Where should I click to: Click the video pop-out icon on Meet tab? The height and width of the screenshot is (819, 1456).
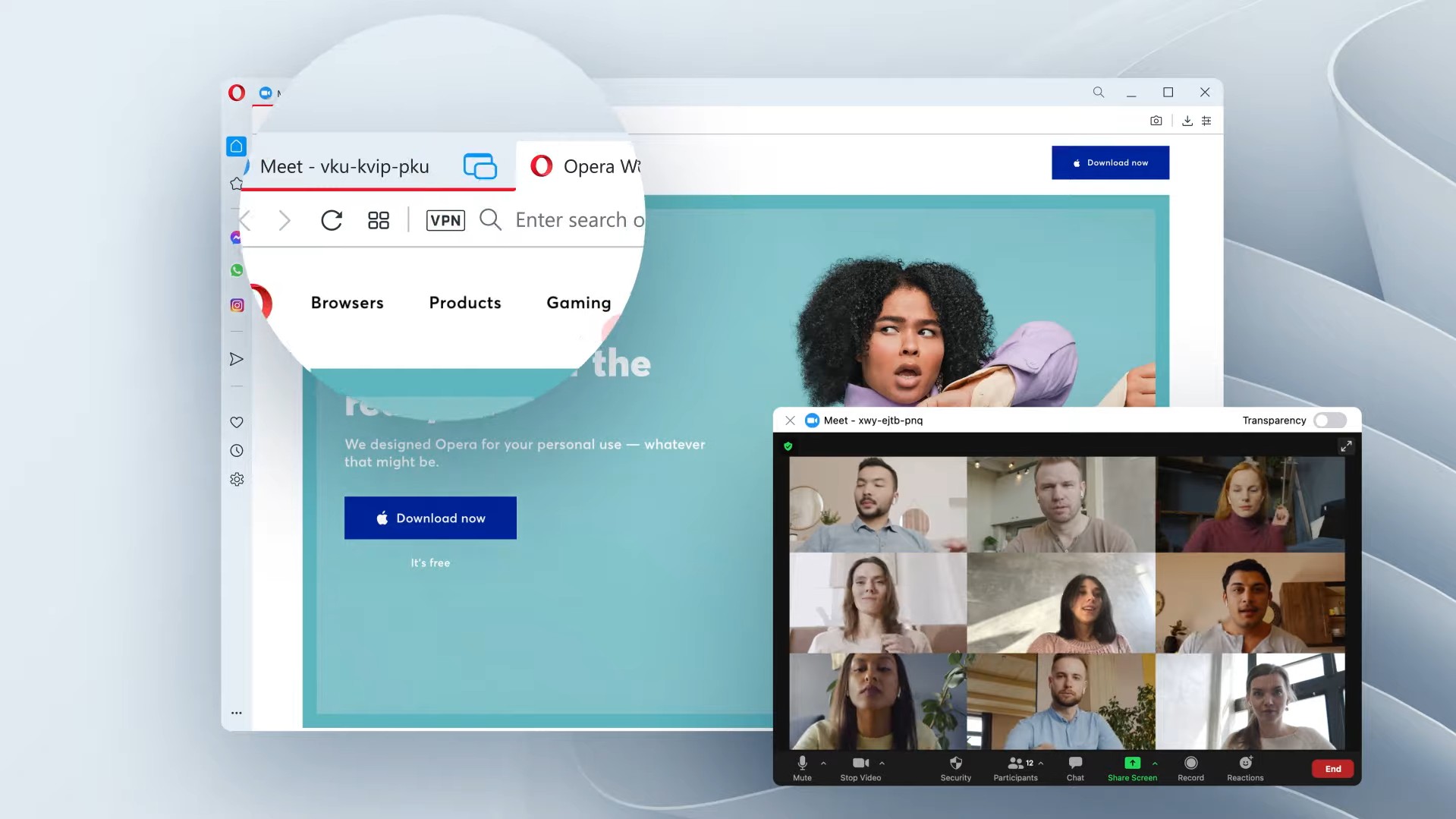(480, 166)
